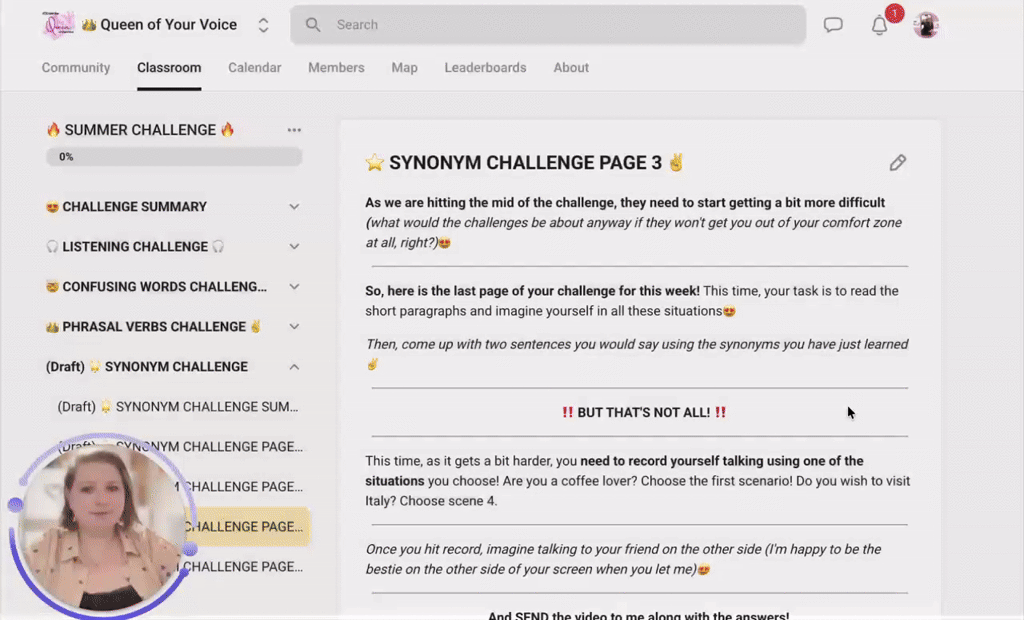Click the search magnifier icon

pyautogui.click(x=313, y=25)
